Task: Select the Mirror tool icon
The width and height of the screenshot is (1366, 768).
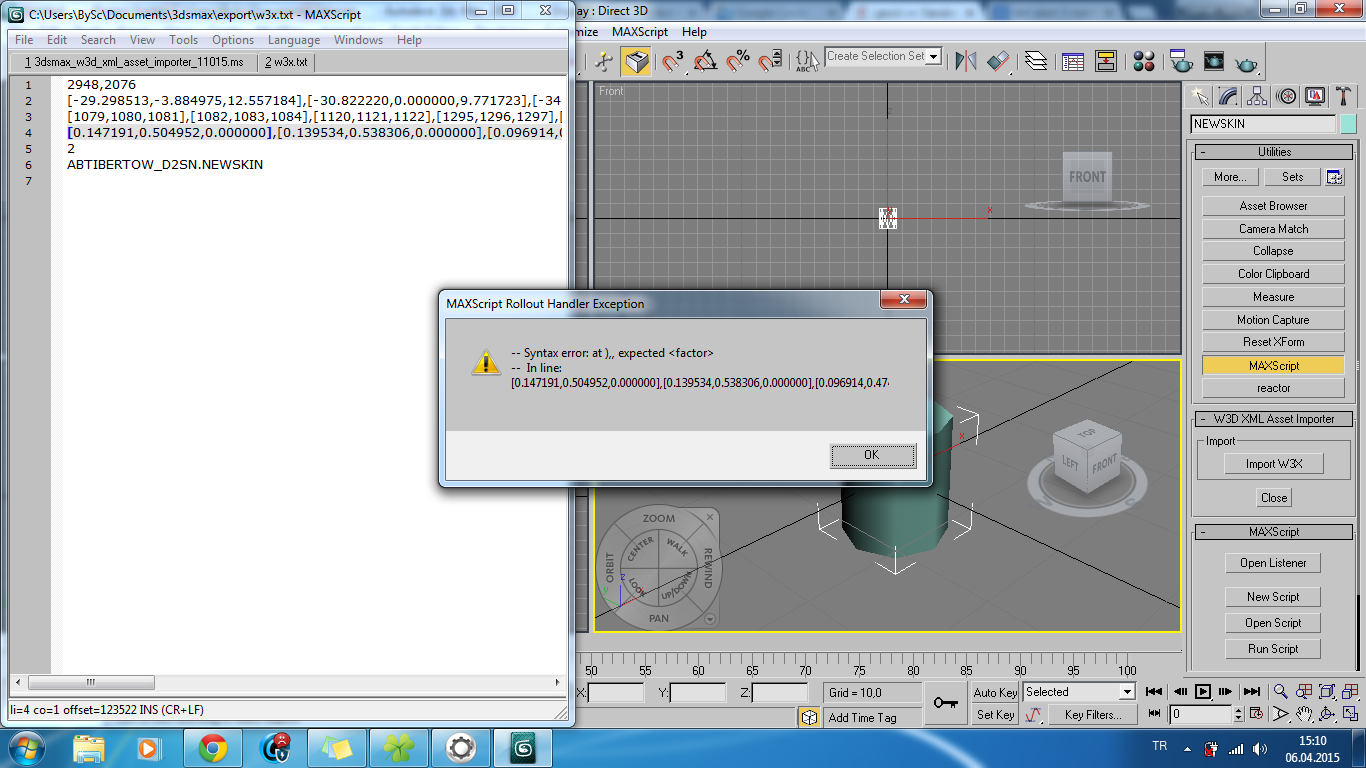Action: click(966, 62)
